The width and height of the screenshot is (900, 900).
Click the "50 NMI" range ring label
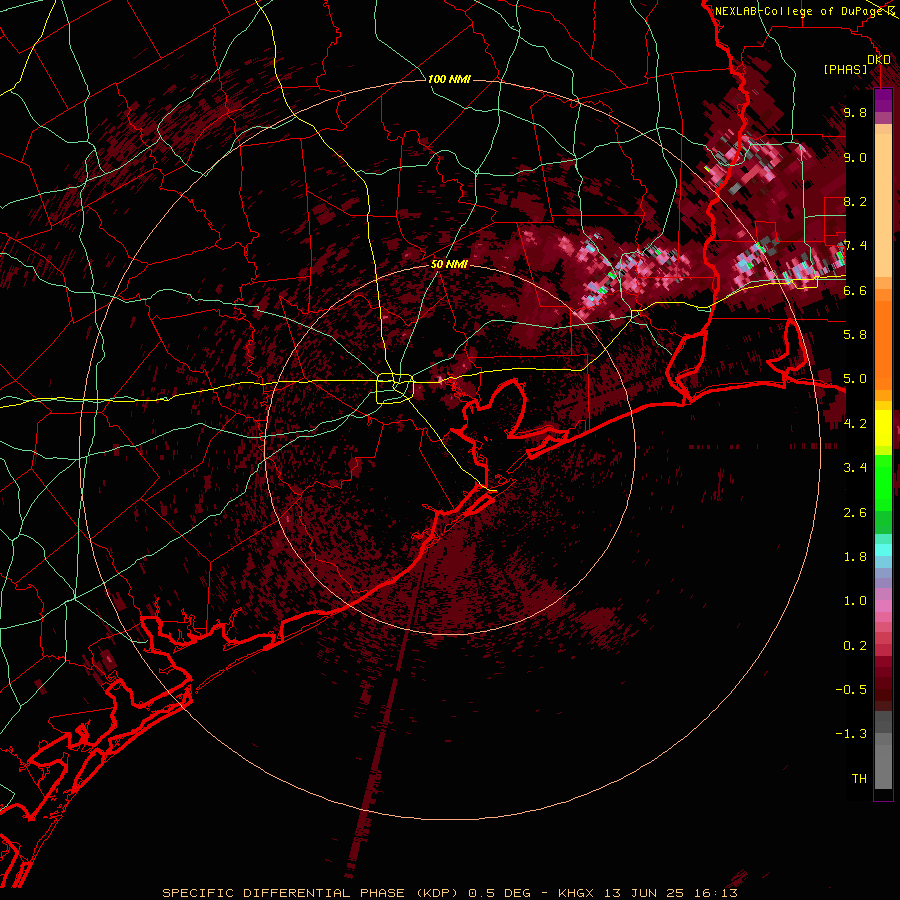pos(449,265)
